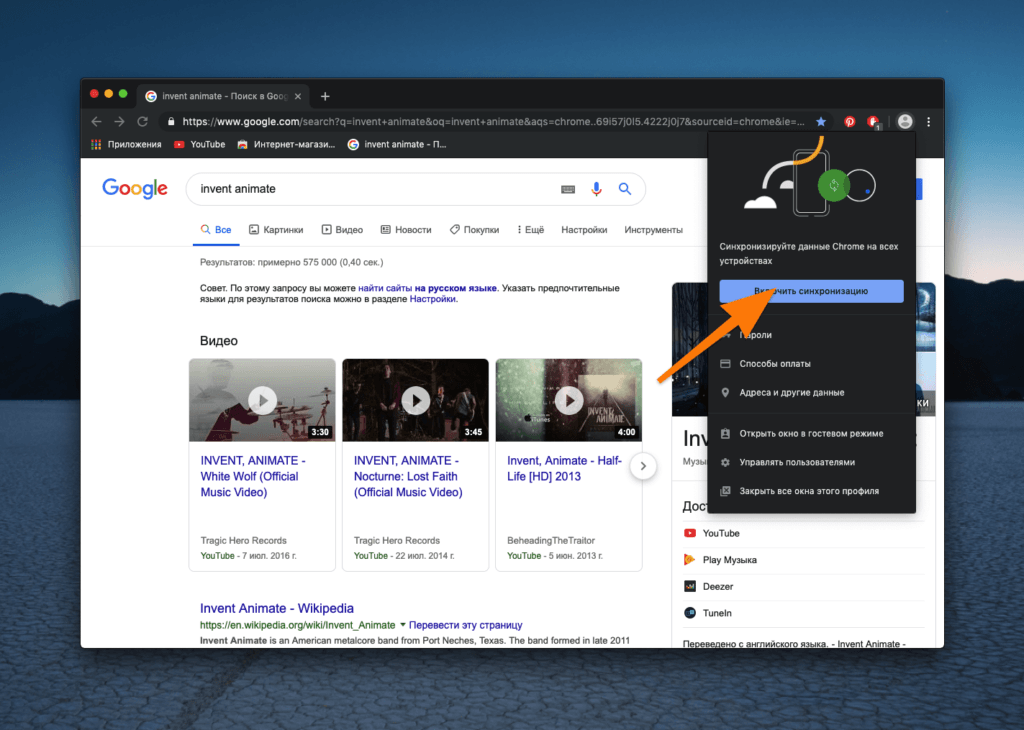Switch to the Видео tab
Viewport: 1024px width, 730px height.
pos(342,230)
